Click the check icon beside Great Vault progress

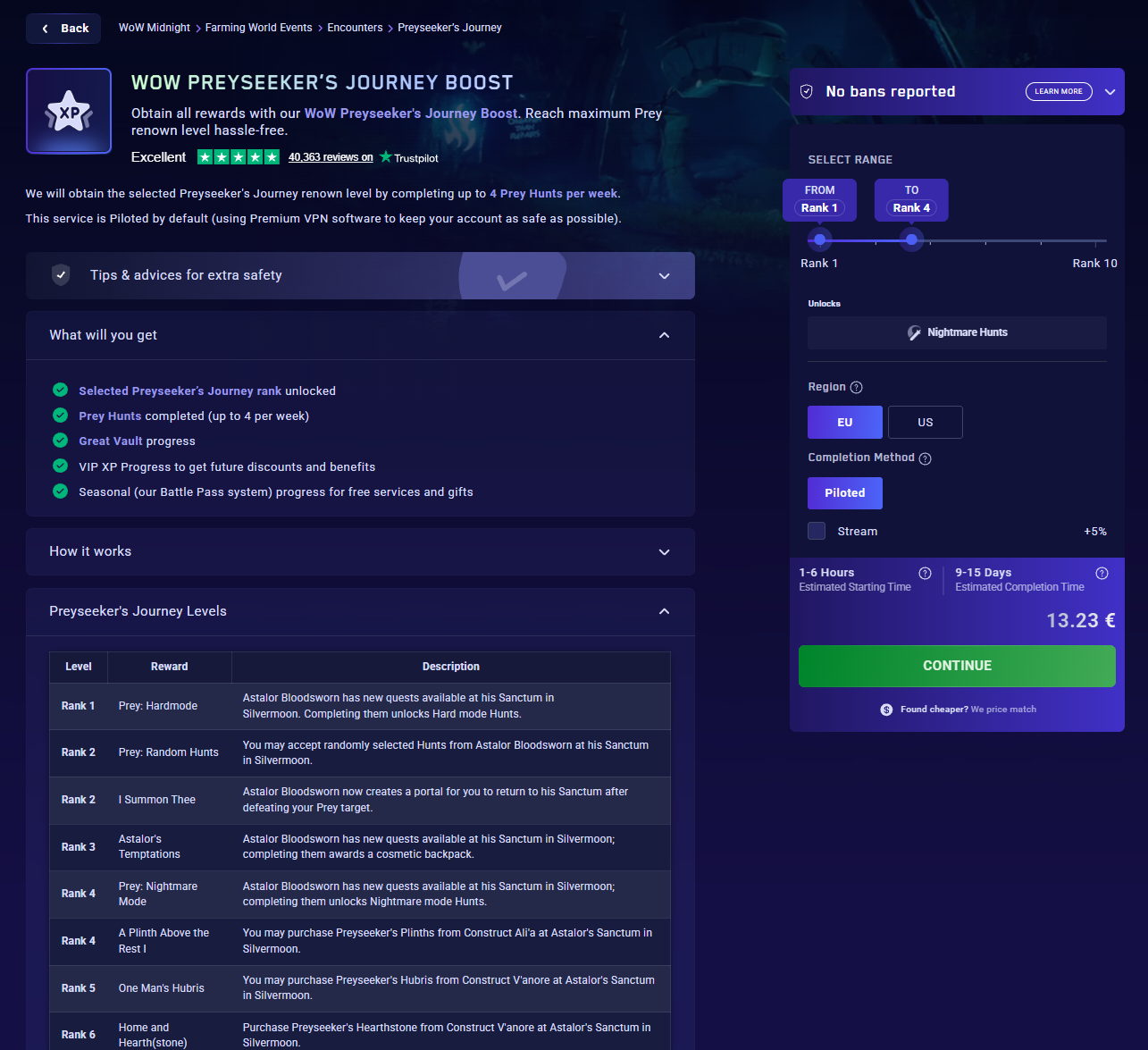click(x=61, y=441)
